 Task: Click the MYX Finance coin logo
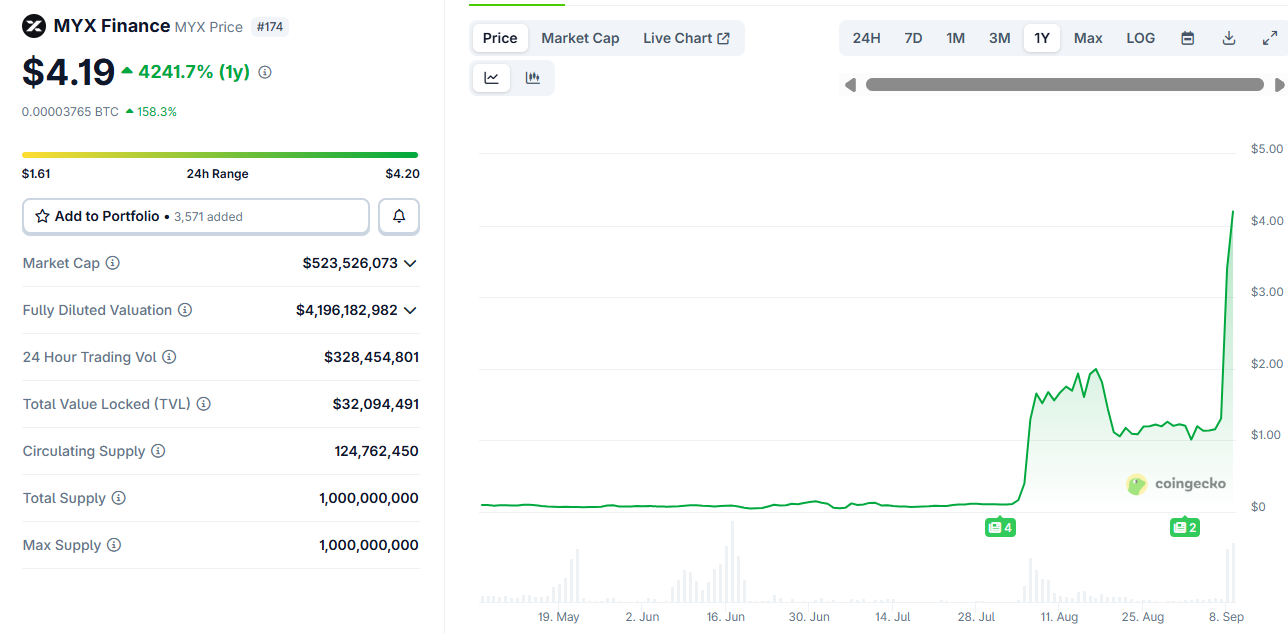click(x=33, y=25)
